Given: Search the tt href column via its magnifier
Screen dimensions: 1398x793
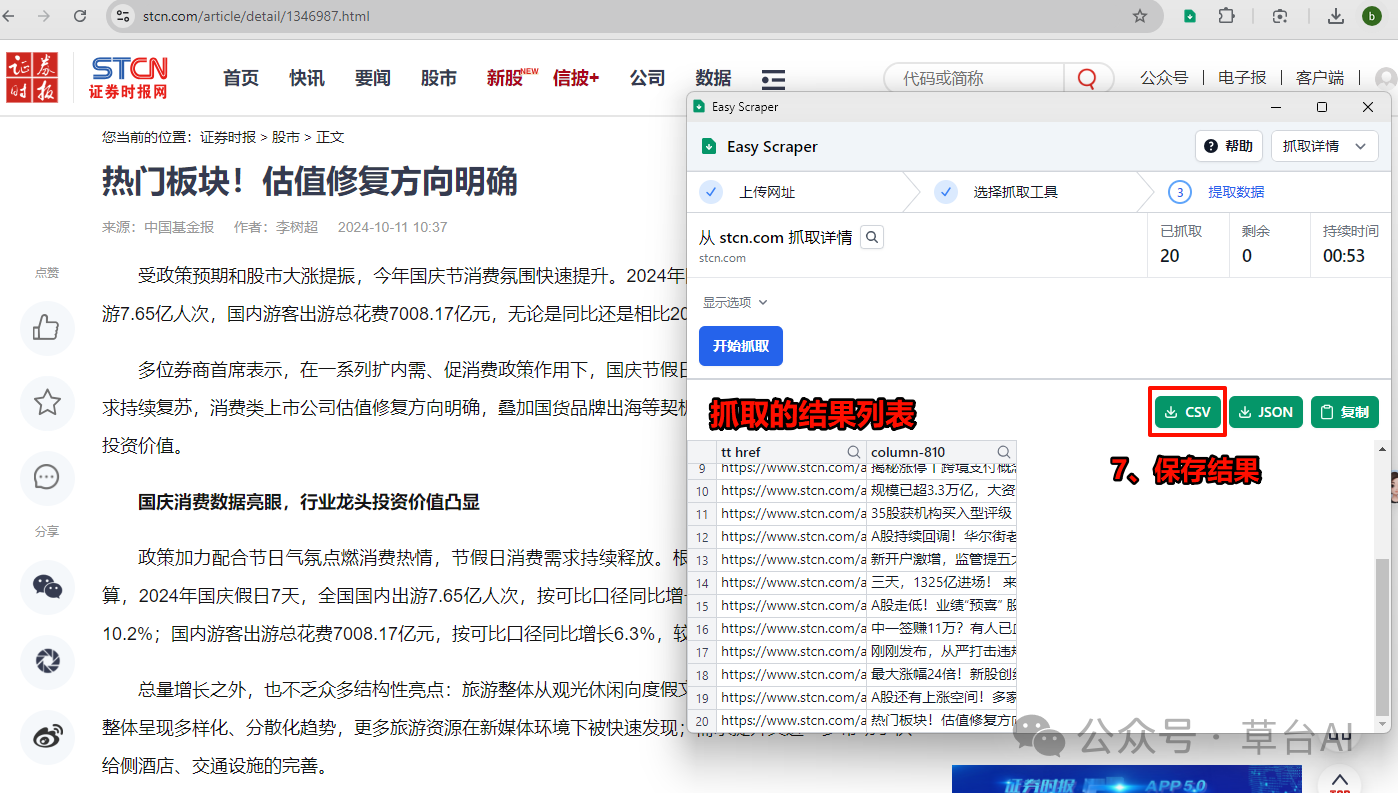Looking at the screenshot, I should (853, 452).
